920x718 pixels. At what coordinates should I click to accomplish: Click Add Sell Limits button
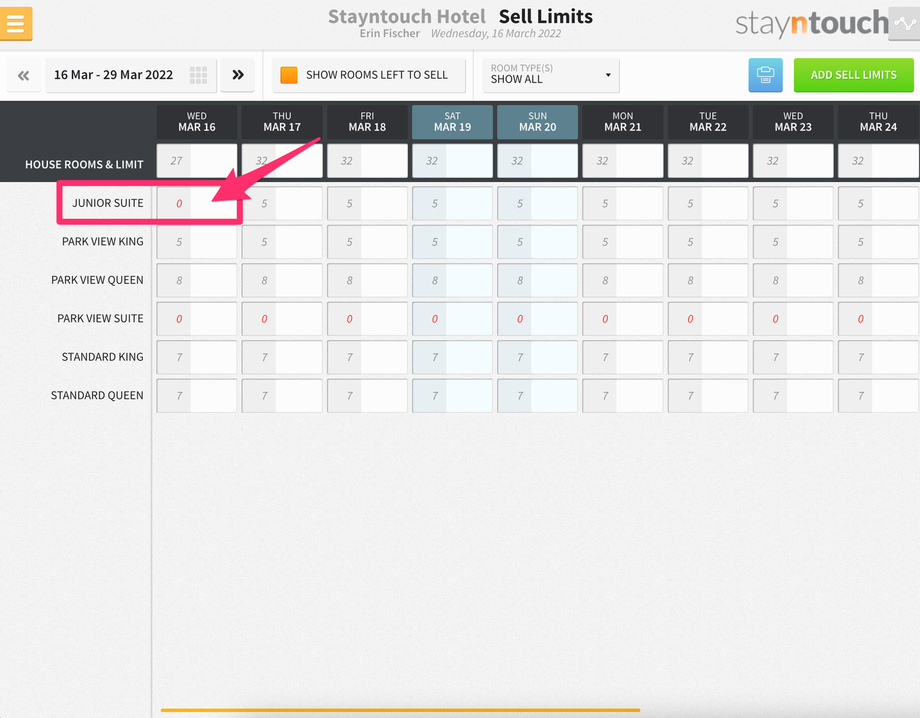853,75
